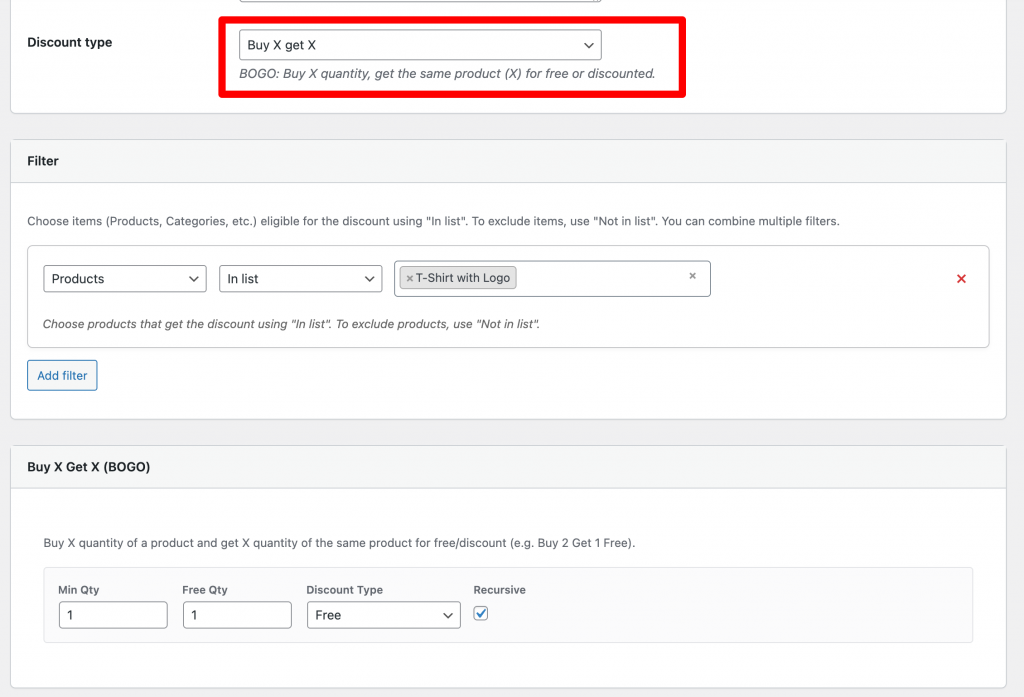Click the Recursive label text
The width and height of the screenshot is (1024, 697).
[499, 590]
